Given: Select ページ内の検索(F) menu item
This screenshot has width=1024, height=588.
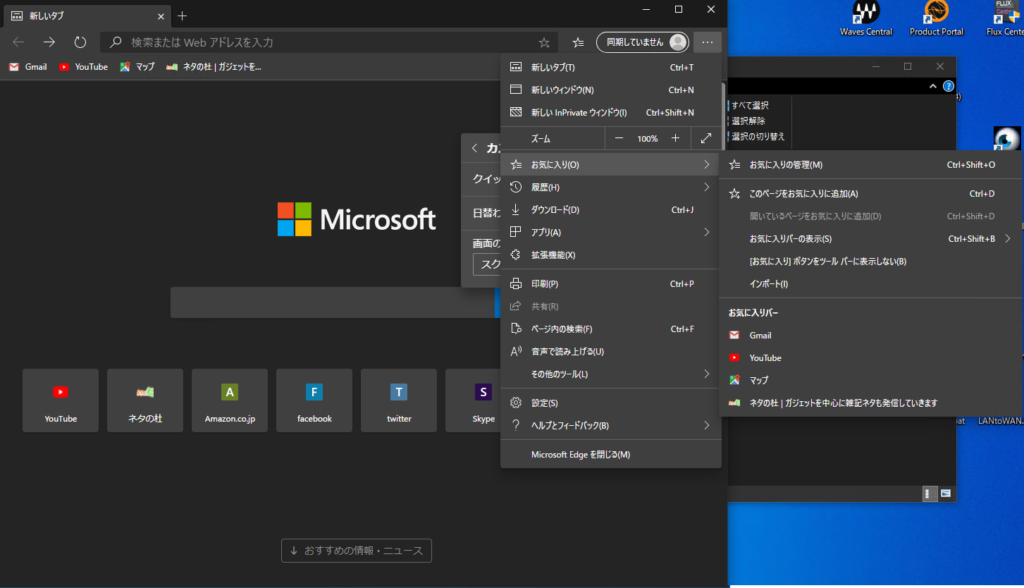Looking at the screenshot, I should [611, 329].
